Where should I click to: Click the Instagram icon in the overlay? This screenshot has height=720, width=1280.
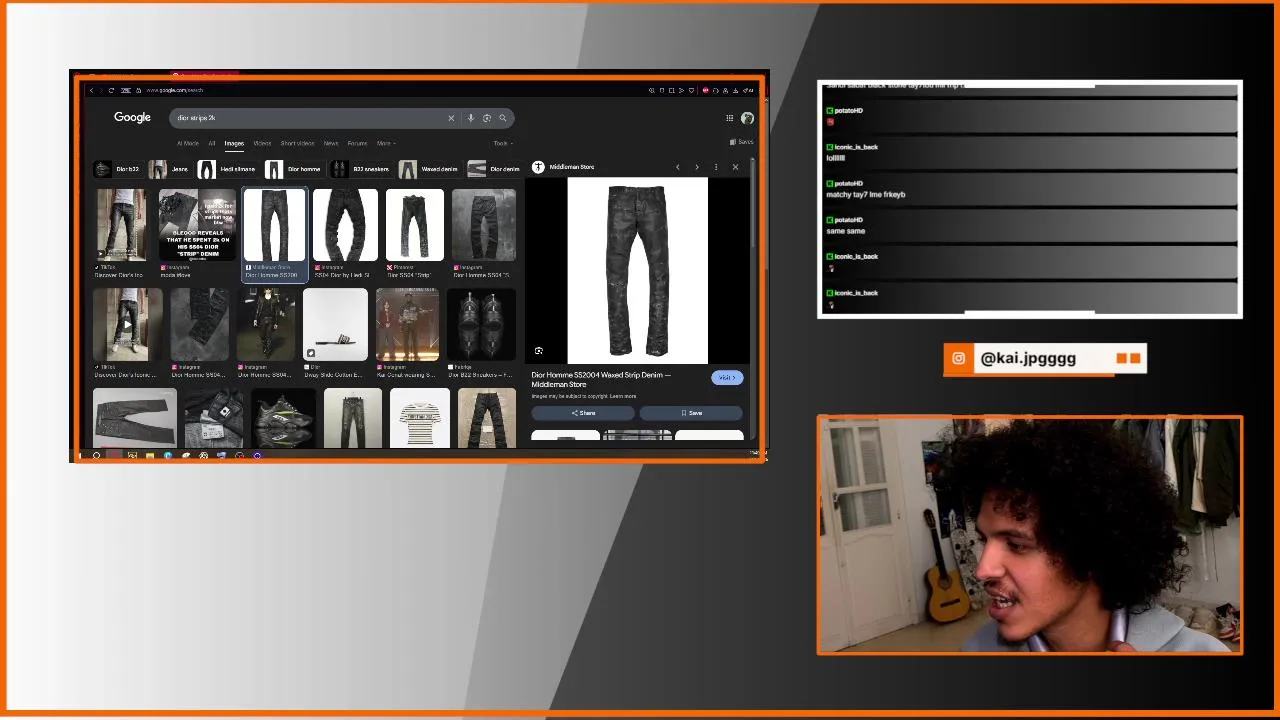(958, 359)
